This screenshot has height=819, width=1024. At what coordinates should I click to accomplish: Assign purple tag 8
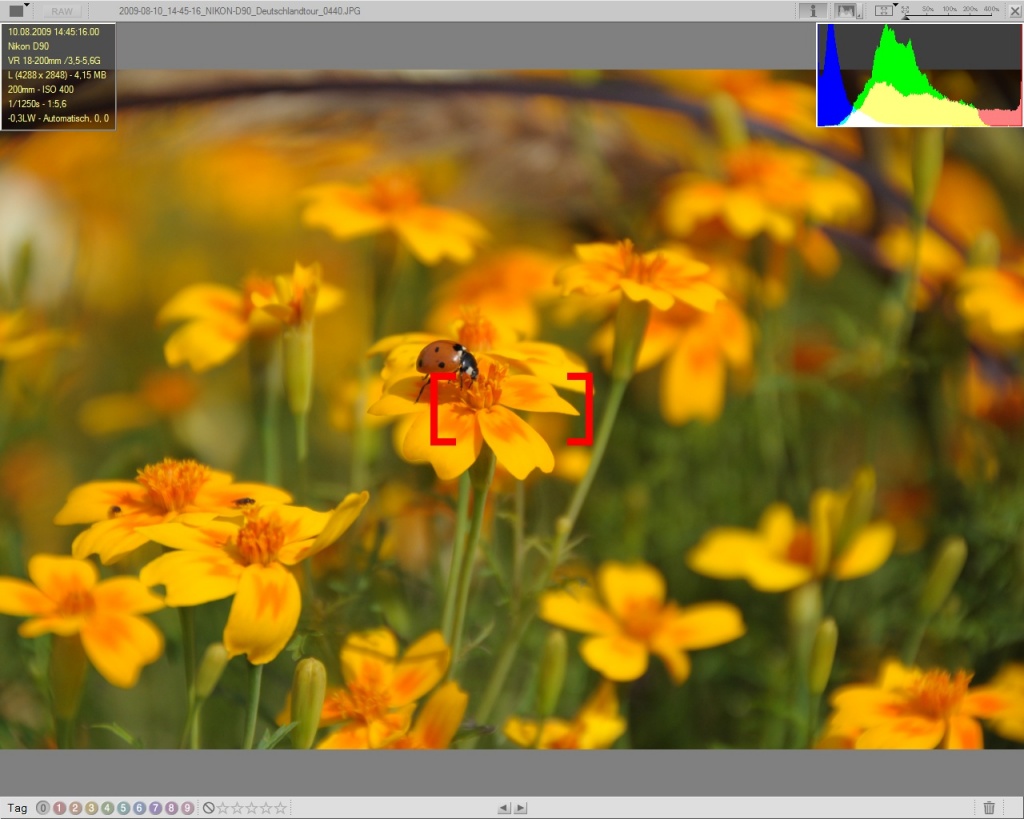point(171,808)
